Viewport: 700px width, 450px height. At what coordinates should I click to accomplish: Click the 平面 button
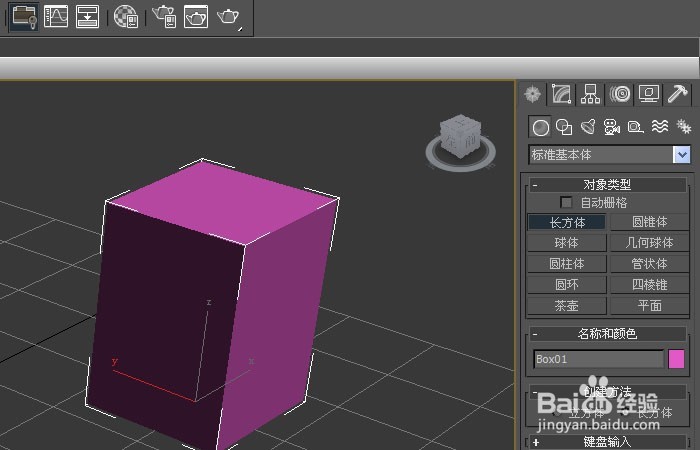click(650, 306)
